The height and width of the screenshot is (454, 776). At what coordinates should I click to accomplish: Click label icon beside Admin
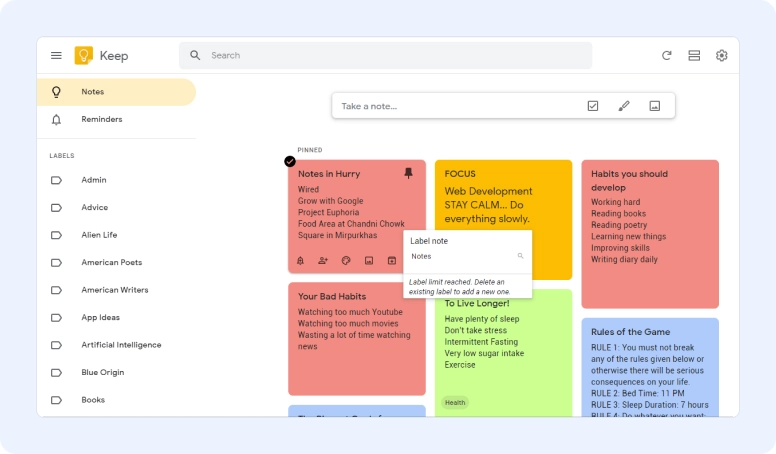click(x=56, y=180)
